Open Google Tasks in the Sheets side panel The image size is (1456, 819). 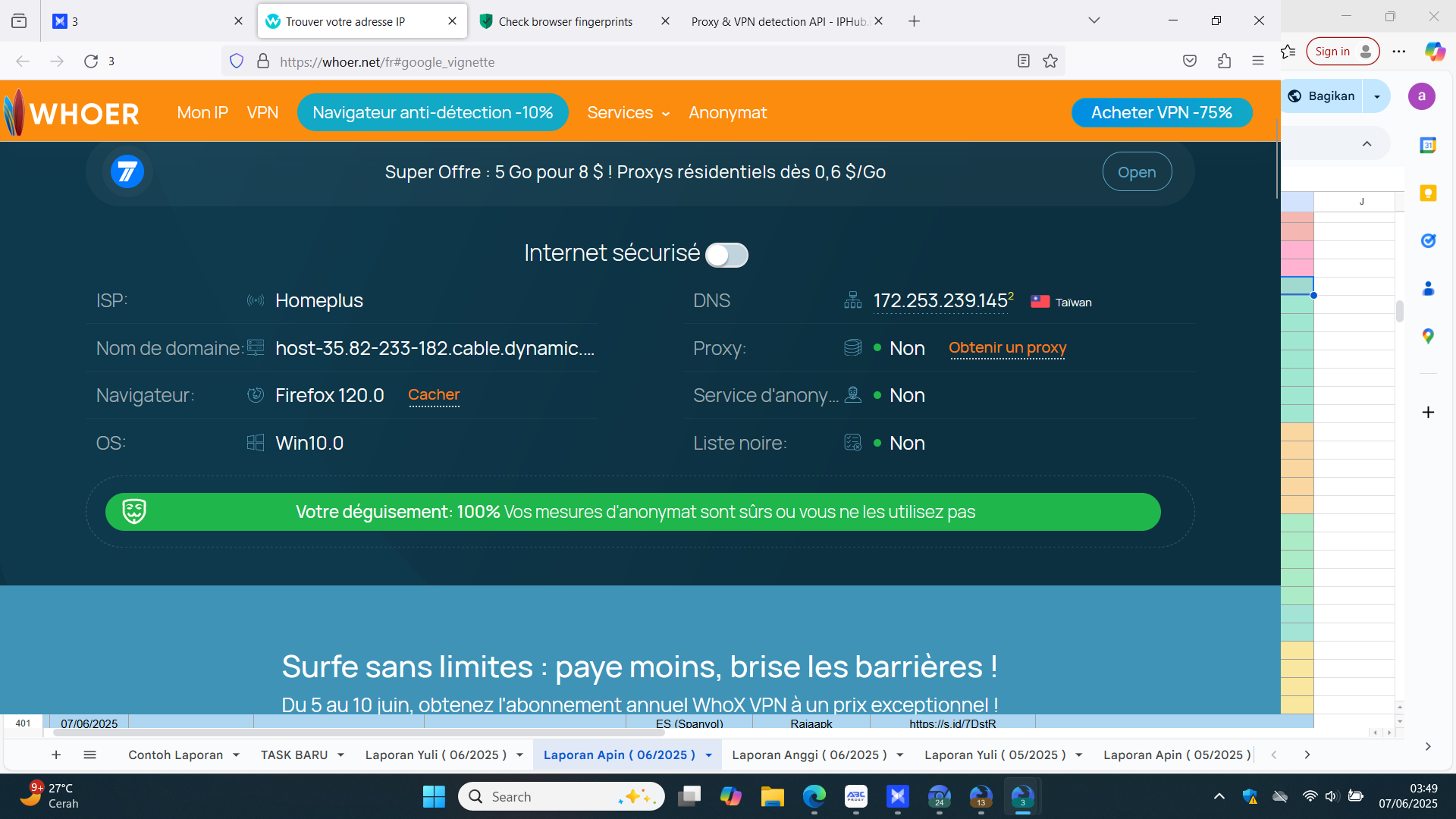tap(1428, 240)
